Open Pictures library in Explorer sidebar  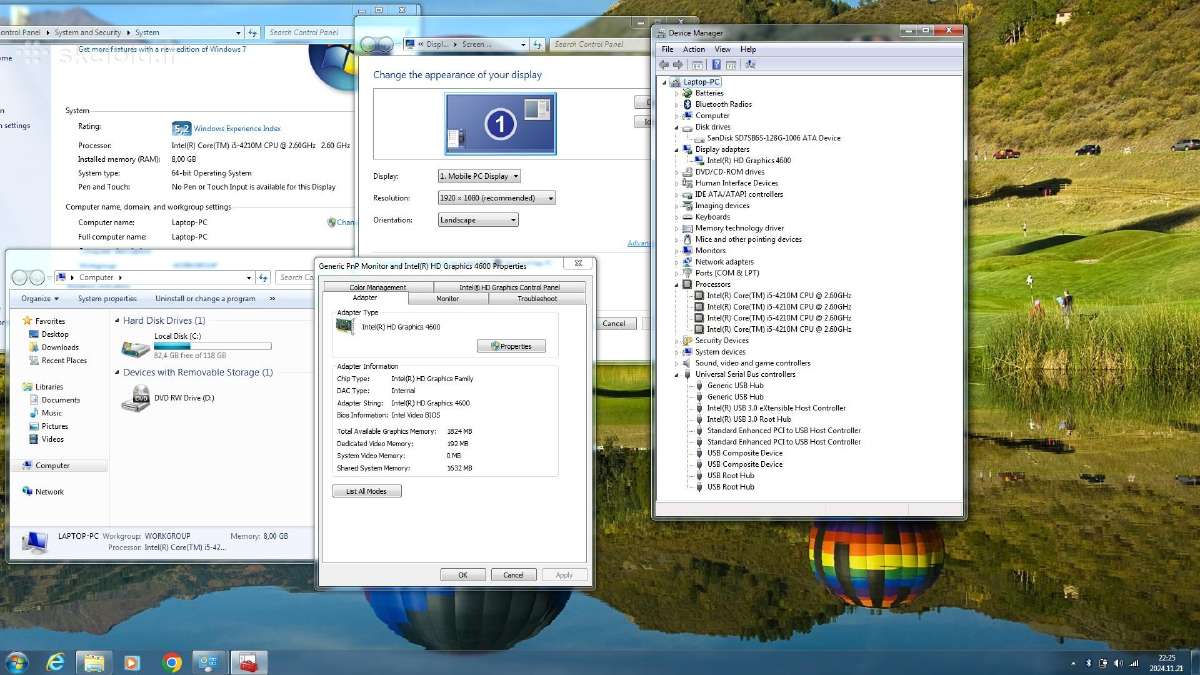(x=55, y=426)
